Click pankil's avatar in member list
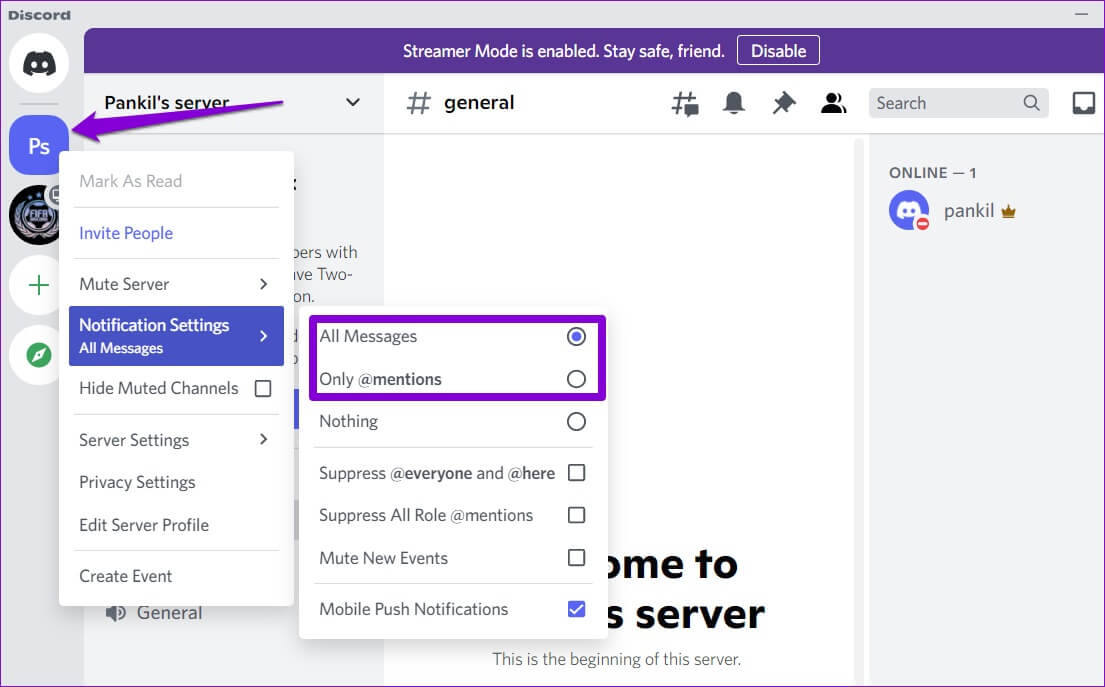The width and height of the screenshot is (1105, 687). click(908, 210)
